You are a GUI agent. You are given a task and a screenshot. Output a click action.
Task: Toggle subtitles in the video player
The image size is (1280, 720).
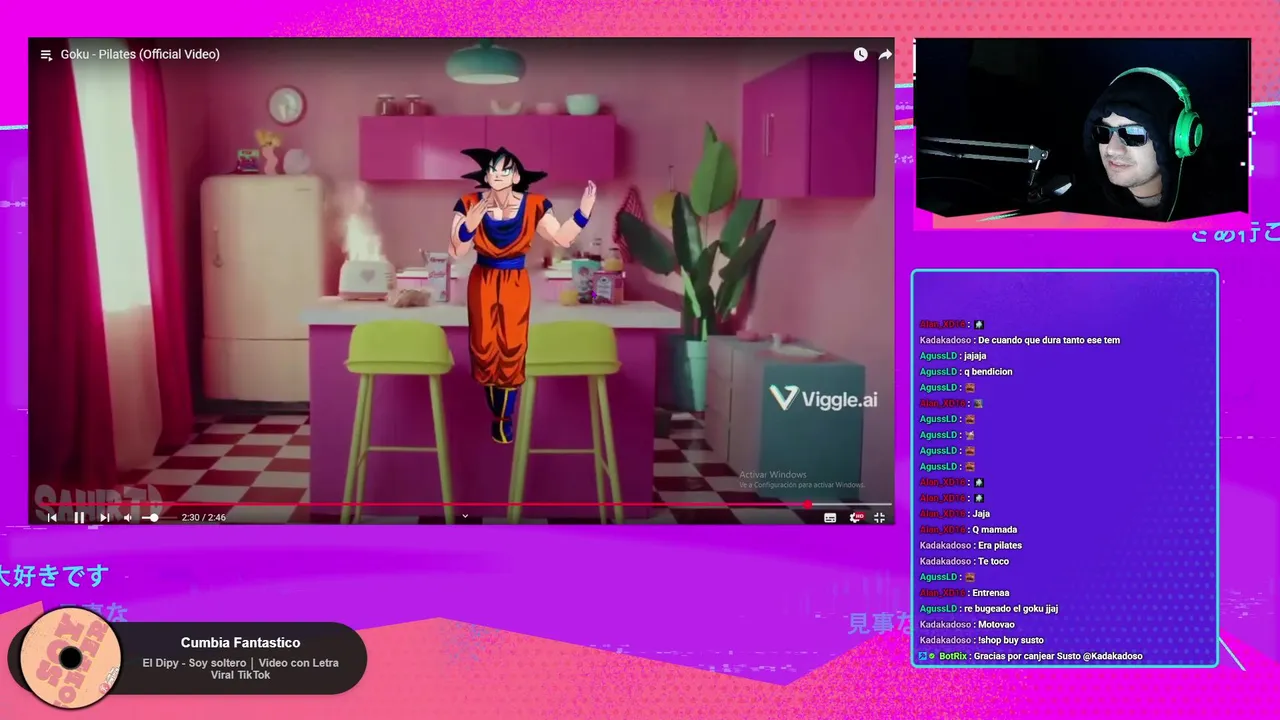[x=830, y=517]
